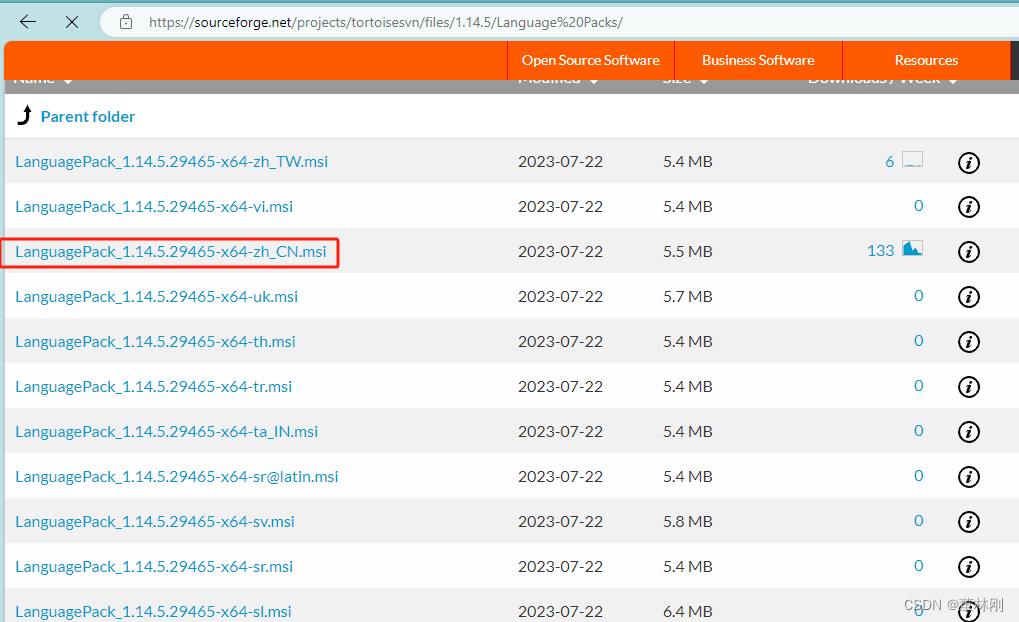This screenshot has height=622, width=1019.
Task: Click the 5.8 MB size of sv.msi
Action: point(688,521)
